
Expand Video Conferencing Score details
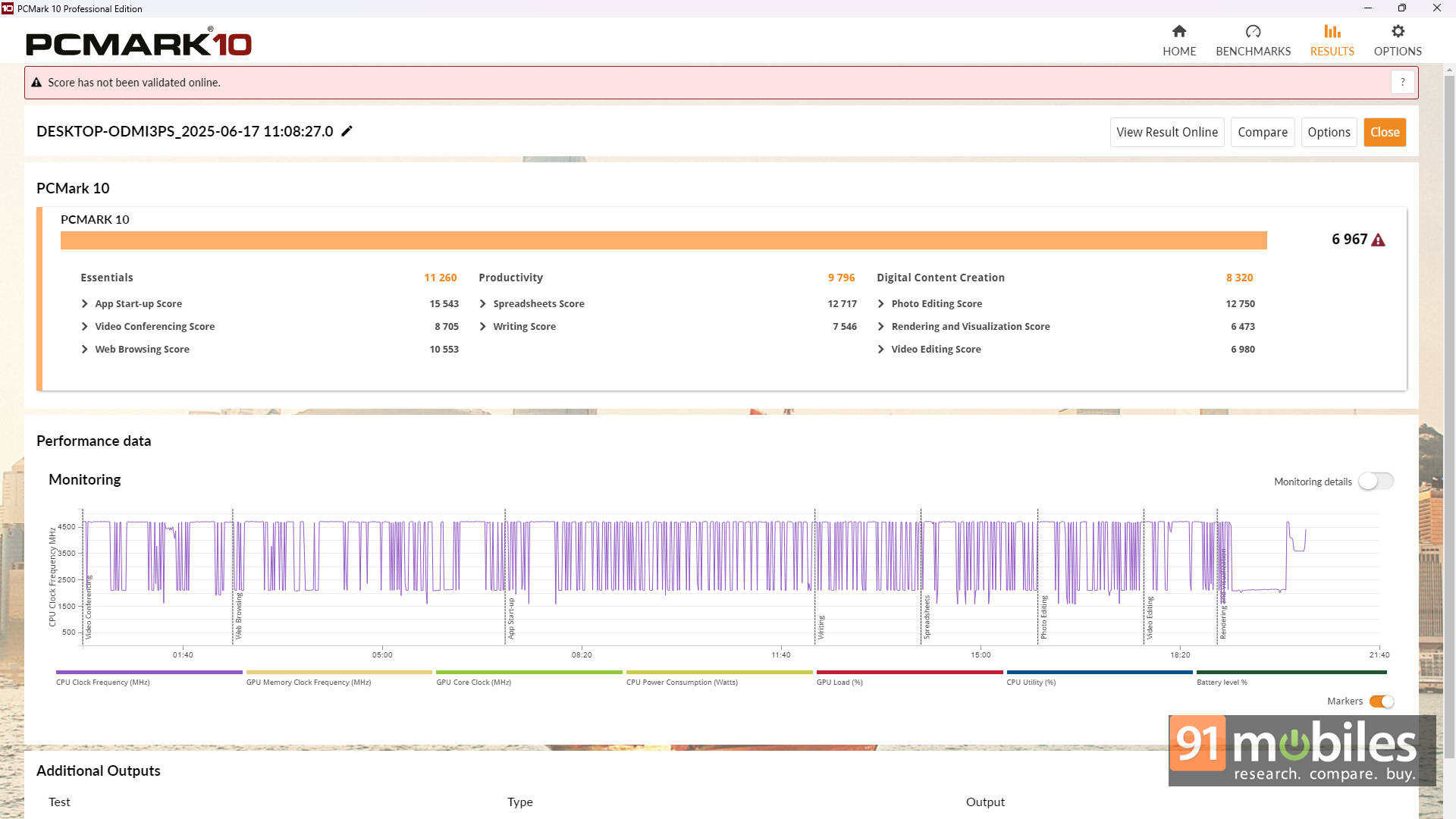pyautogui.click(x=84, y=326)
